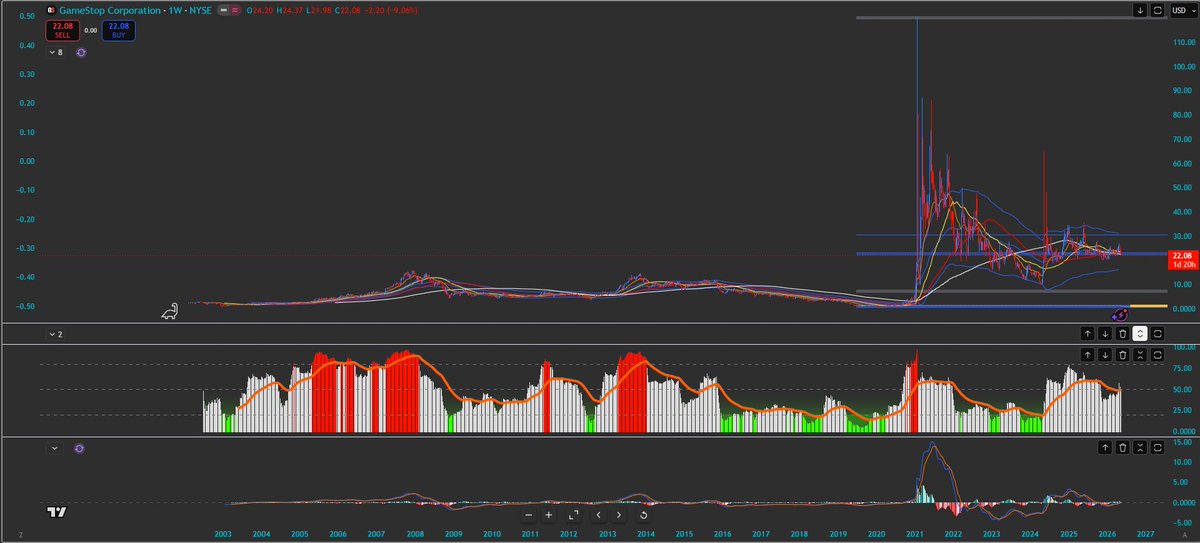The height and width of the screenshot is (543, 1200).
Task: Open the USD currency dropdown
Action: [1183, 10]
